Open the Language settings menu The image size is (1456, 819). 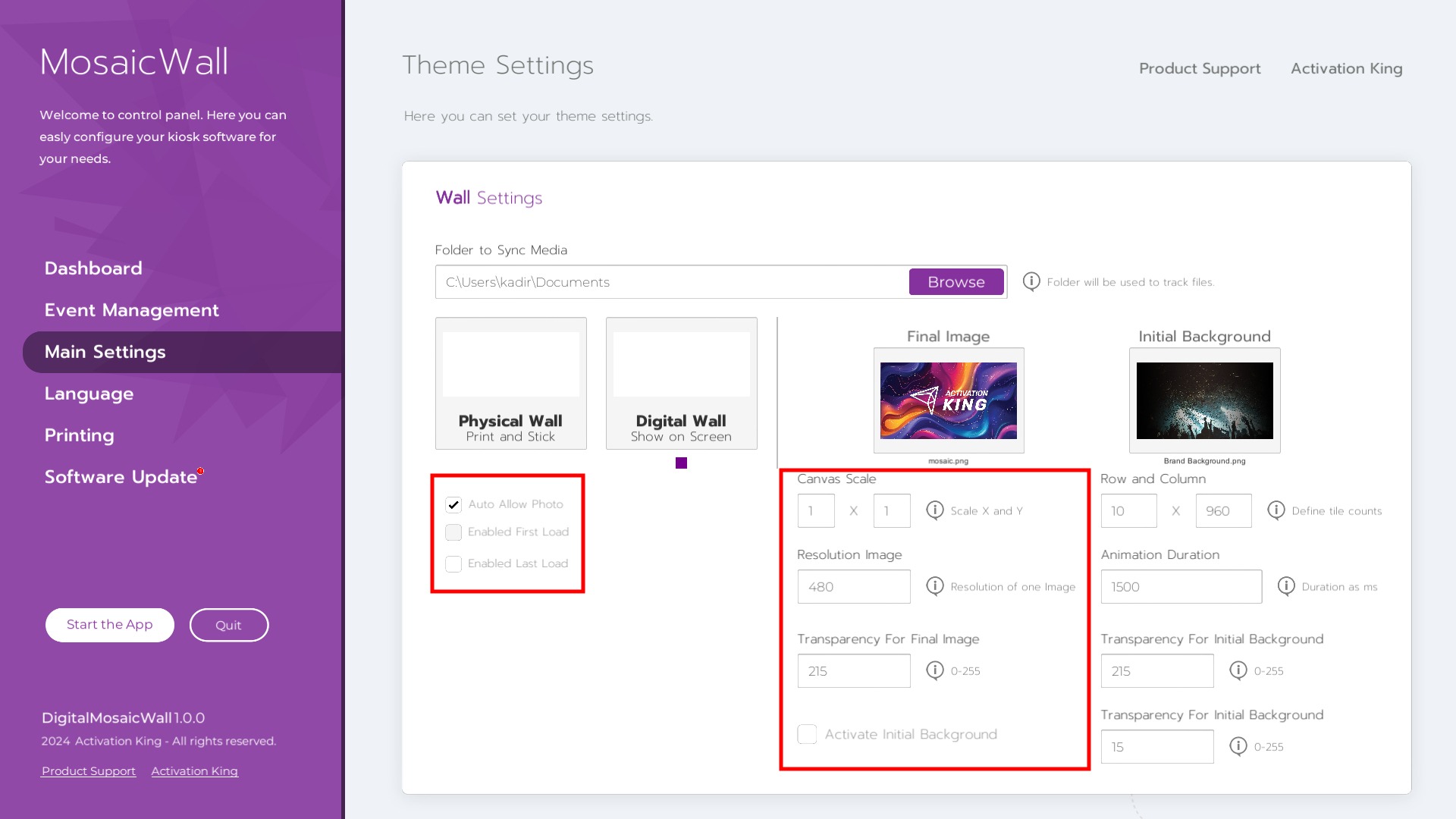pos(89,394)
